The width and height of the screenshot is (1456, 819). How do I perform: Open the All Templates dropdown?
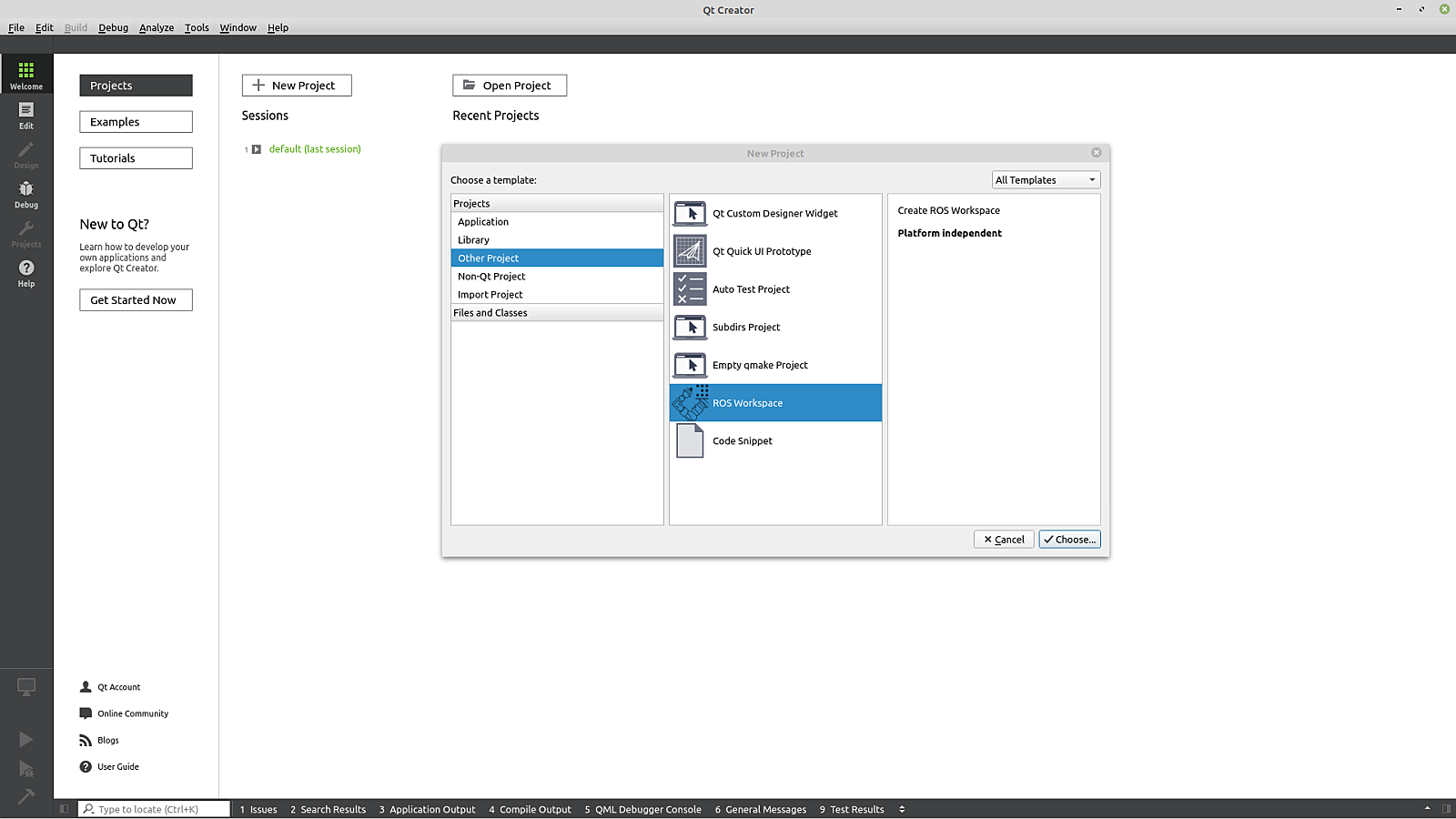(x=1045, y=180)
